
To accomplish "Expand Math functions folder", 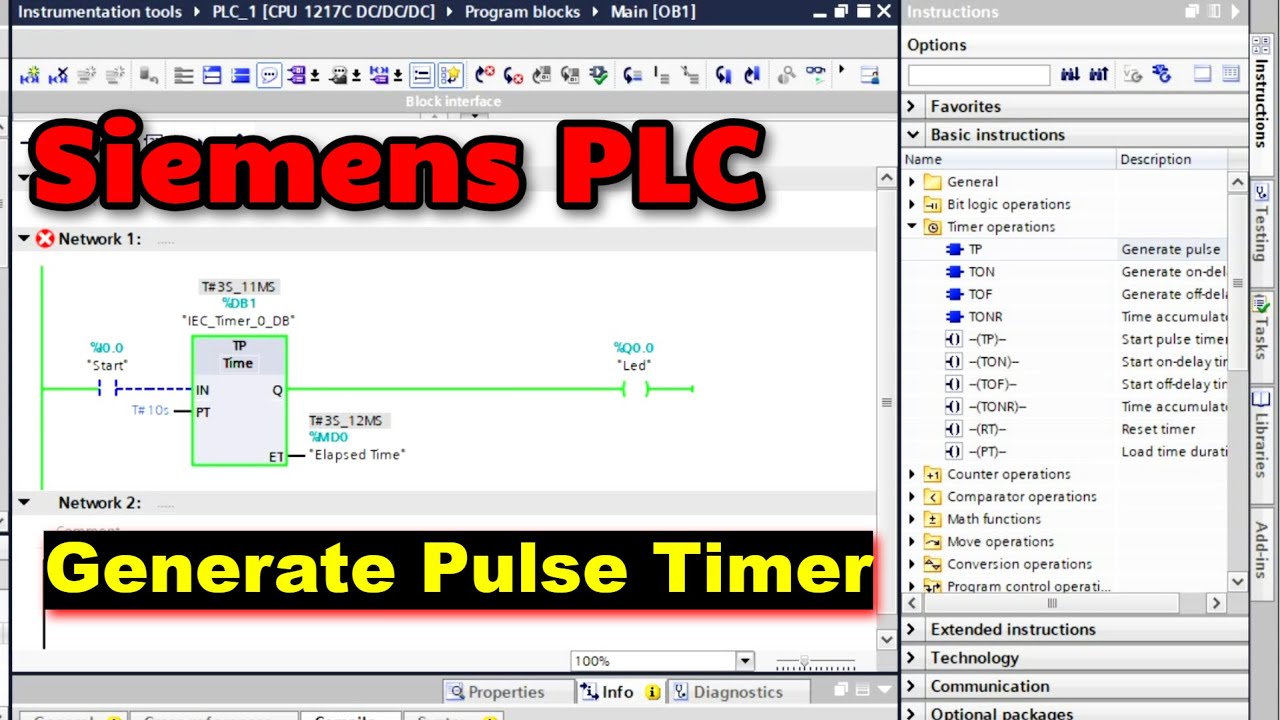I will pyautogui.click(x=911, y=519).
